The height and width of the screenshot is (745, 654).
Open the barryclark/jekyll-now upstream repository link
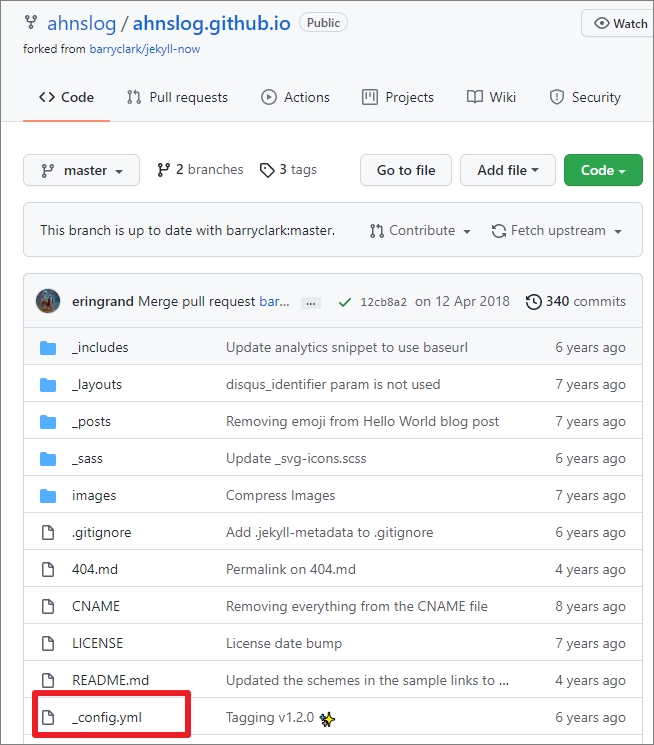(x=144, y=49)
